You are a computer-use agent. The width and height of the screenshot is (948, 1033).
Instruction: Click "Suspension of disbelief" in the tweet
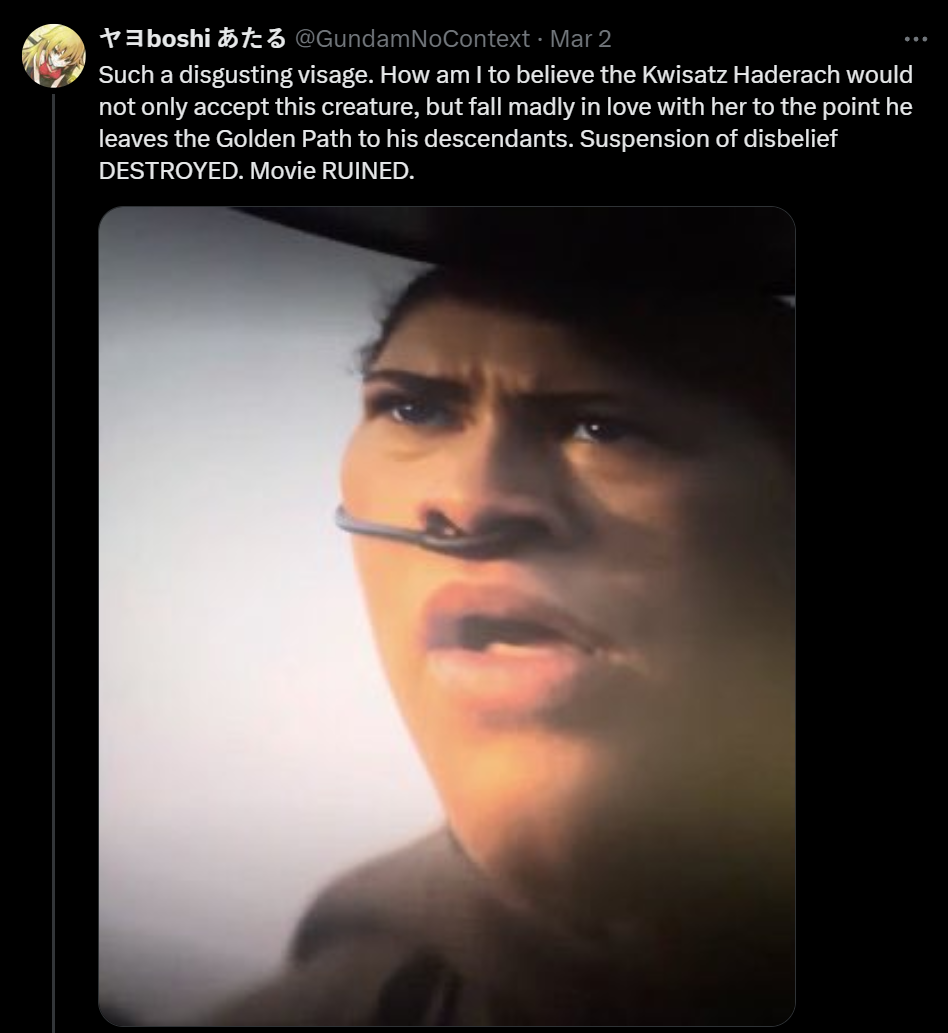coord(708,139)
